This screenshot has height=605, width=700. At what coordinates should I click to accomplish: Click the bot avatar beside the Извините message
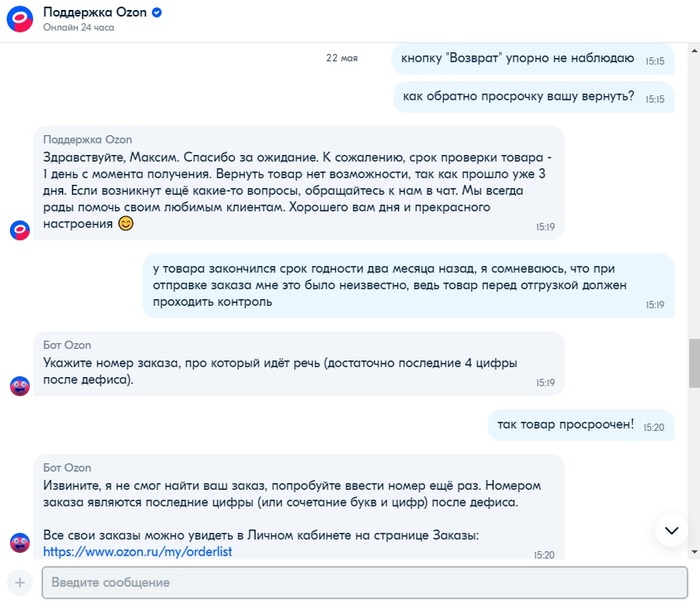coord(20,543)
